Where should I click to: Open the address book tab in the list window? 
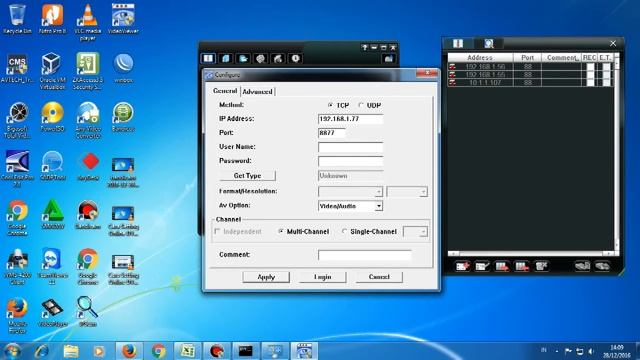[x=458, y=43]
